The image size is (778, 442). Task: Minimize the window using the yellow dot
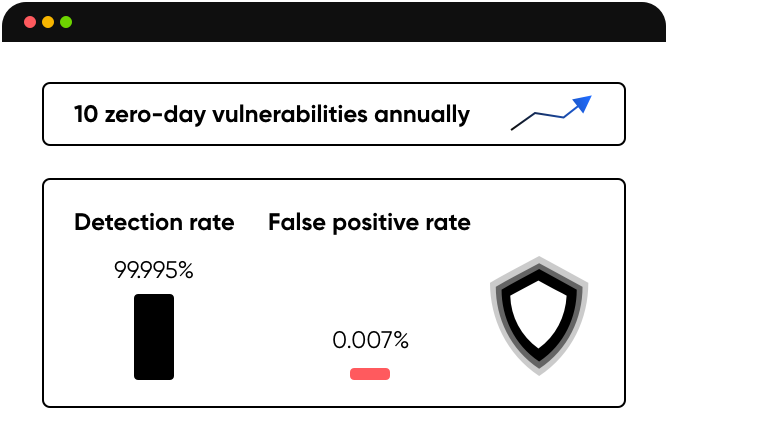coord(48,21)
